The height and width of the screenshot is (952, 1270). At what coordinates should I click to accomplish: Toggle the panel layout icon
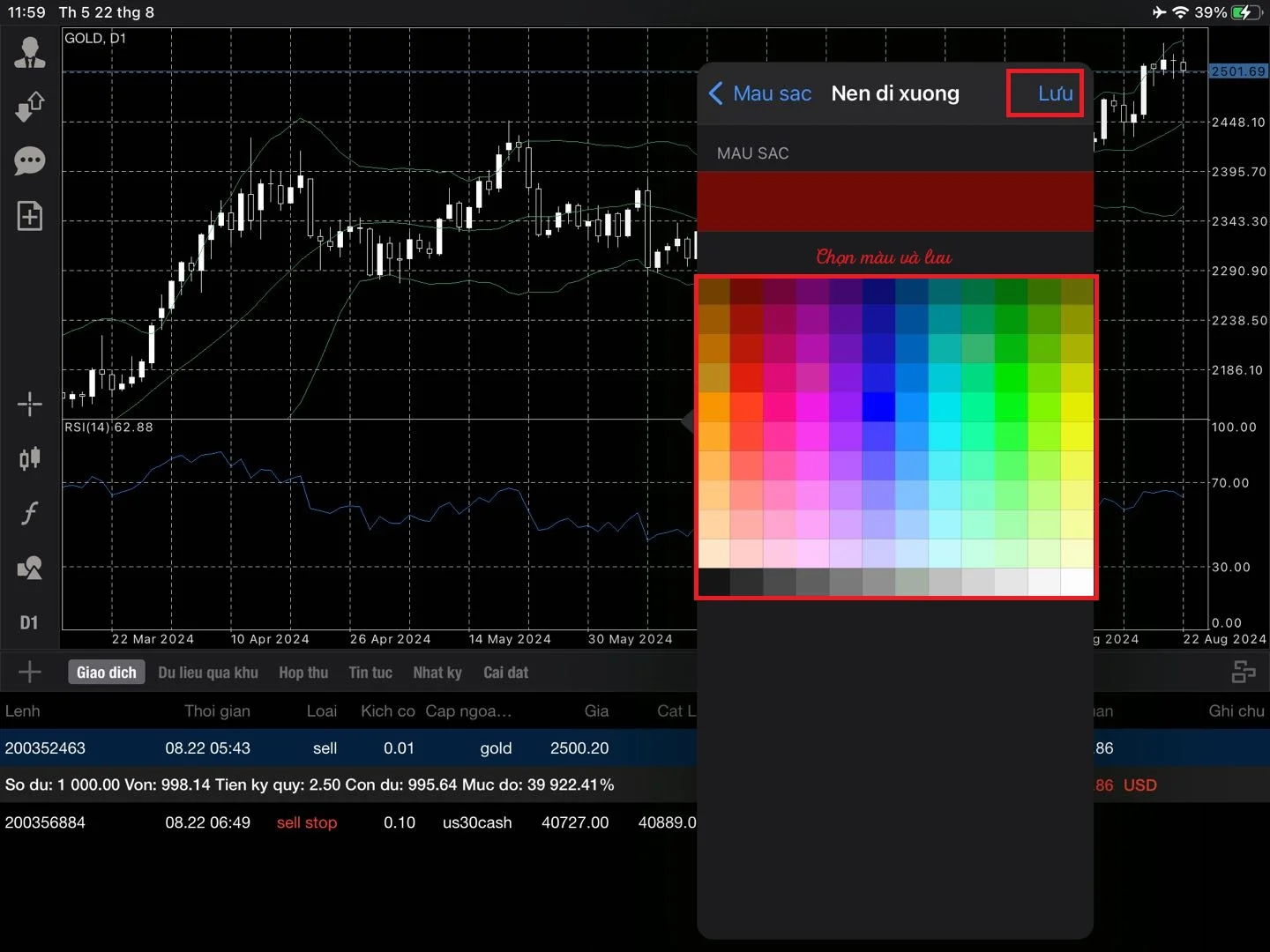1244,672
